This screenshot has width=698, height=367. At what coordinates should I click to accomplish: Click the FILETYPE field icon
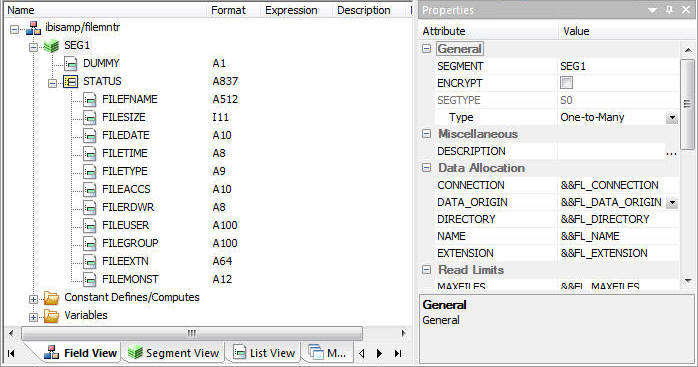pyautogui.click(x=89, y=171)
